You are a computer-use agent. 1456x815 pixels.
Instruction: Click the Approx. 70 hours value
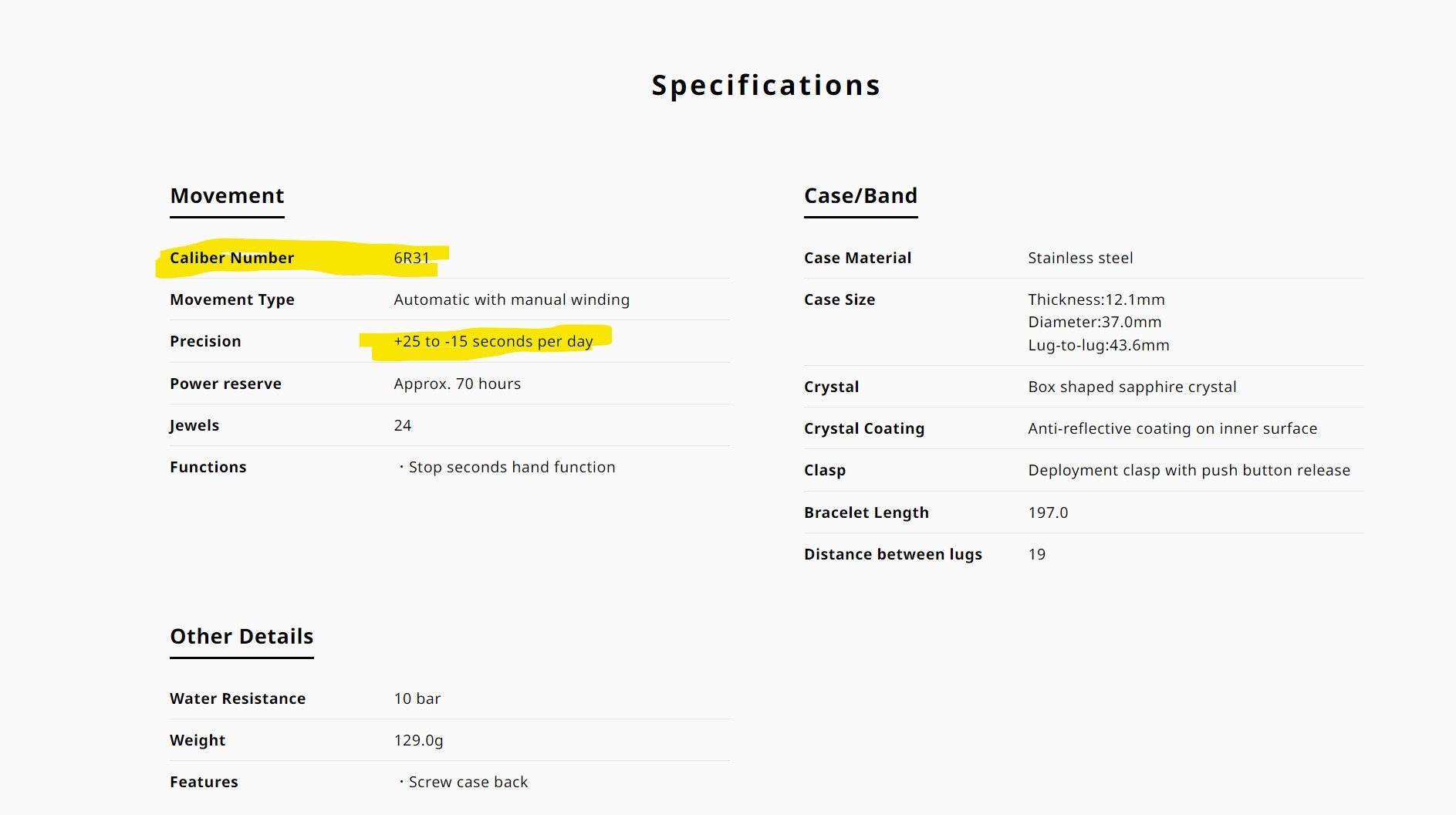457,384
